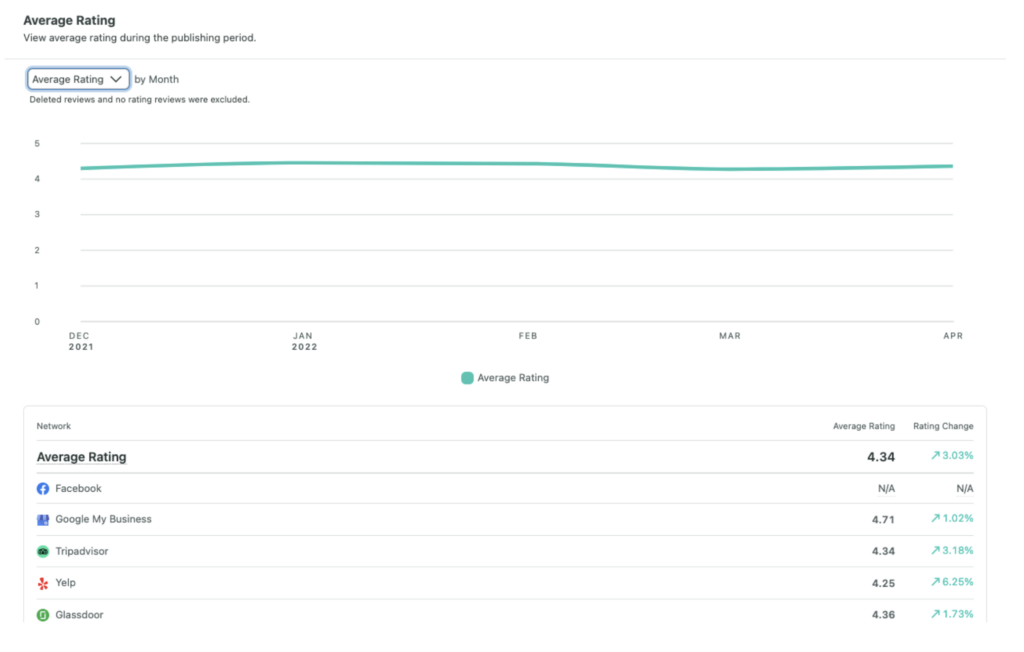Click the Google My Business icon
Image resolution: width=1024 pixels, height=652 pixels.
tap(43, 520)
